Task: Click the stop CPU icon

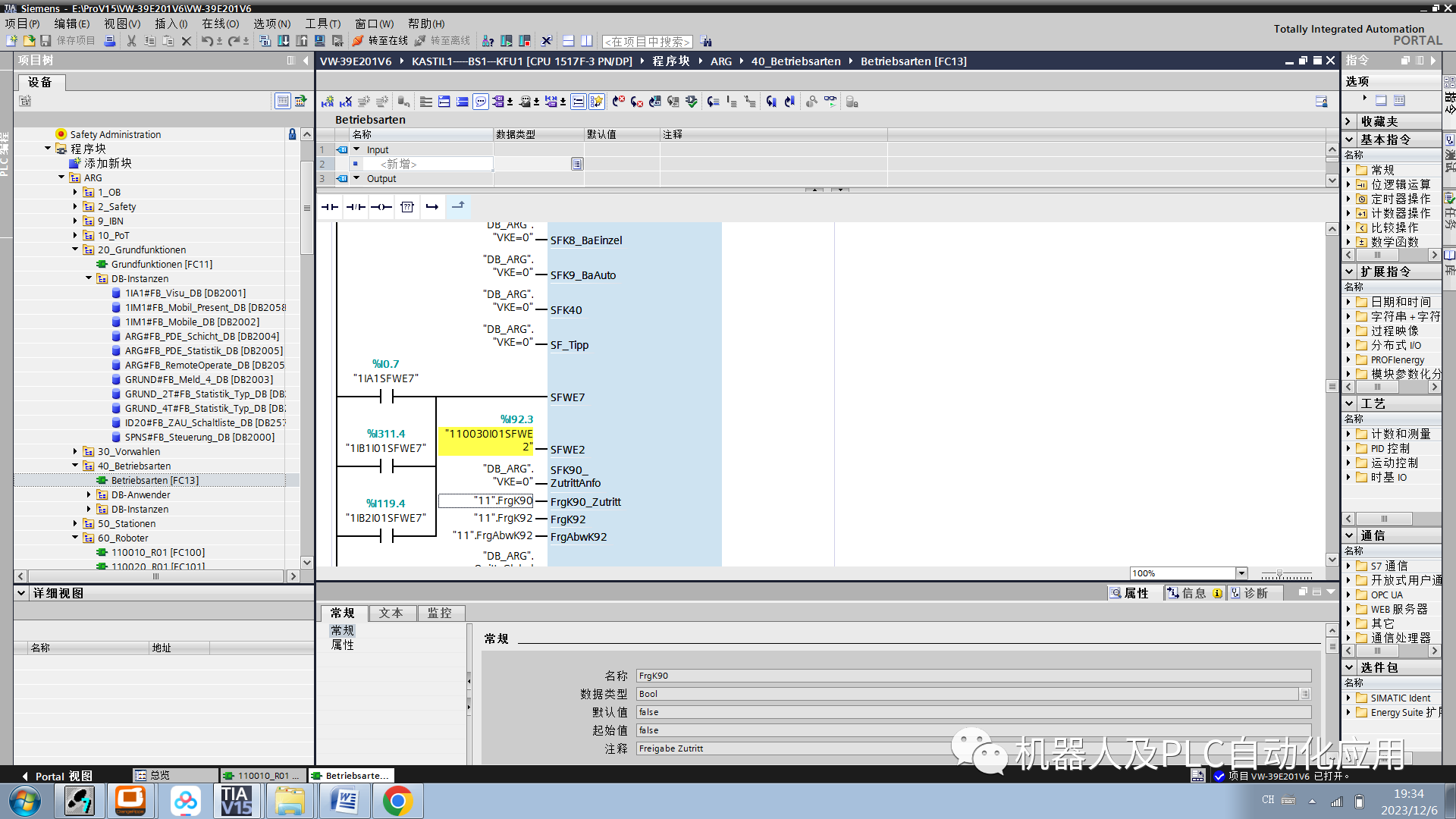Action: pyautogui.click(x=524, y=41)
